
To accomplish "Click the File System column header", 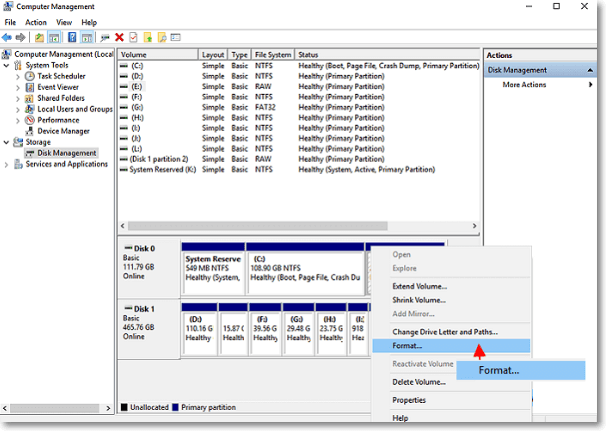I will coord(272,55).
